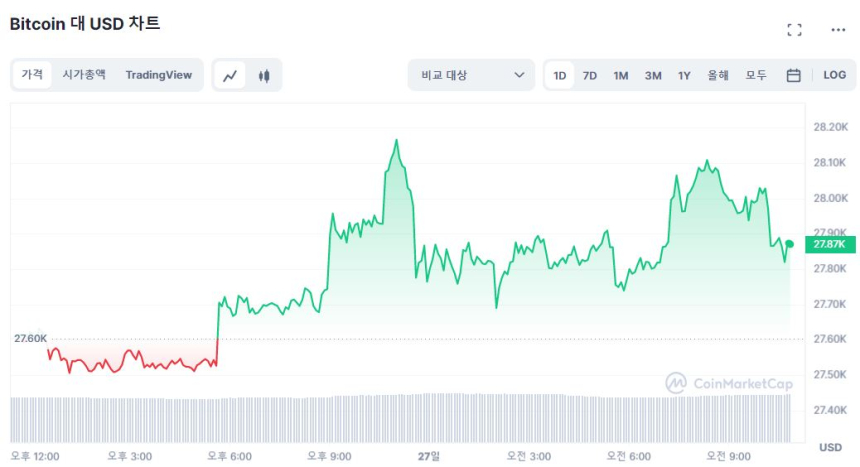Image resolution: width=860 pixels, height=467 pixels.
Task: Switch to line chart view
Action: click(231, 75)
